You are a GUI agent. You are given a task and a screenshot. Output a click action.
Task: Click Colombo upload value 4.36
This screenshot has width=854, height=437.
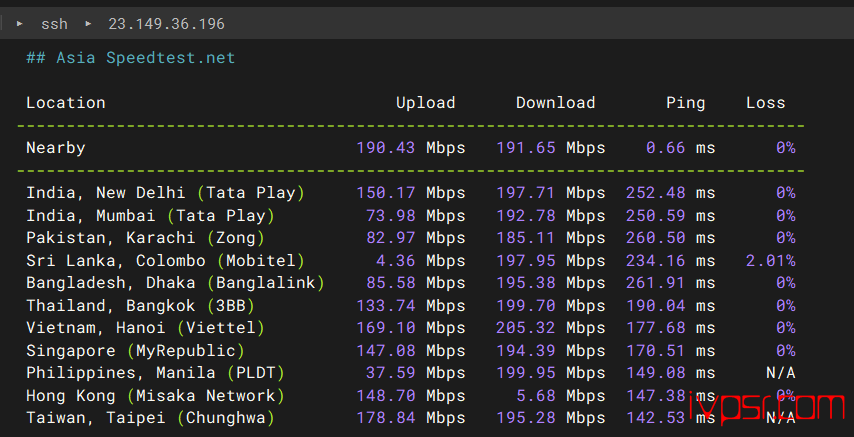[395, 260]
